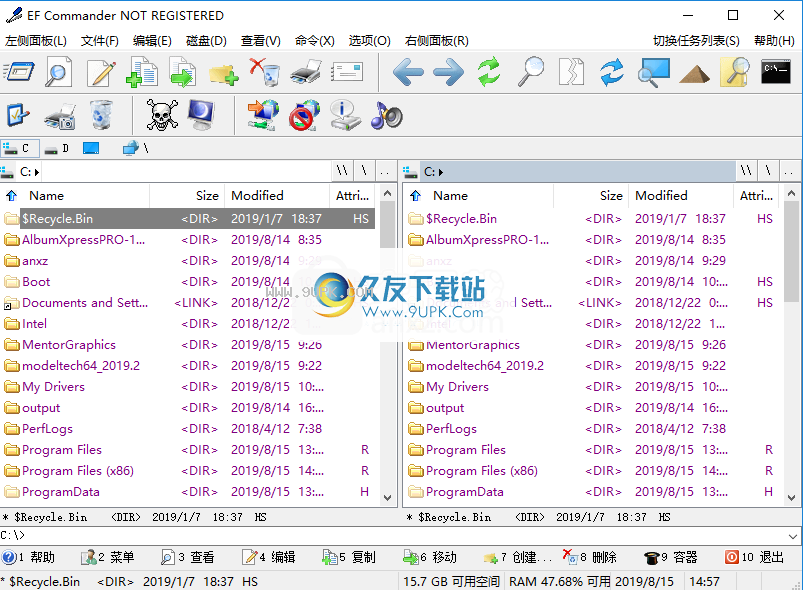
Task: Click left panel root backslash button
Action: 364,171
